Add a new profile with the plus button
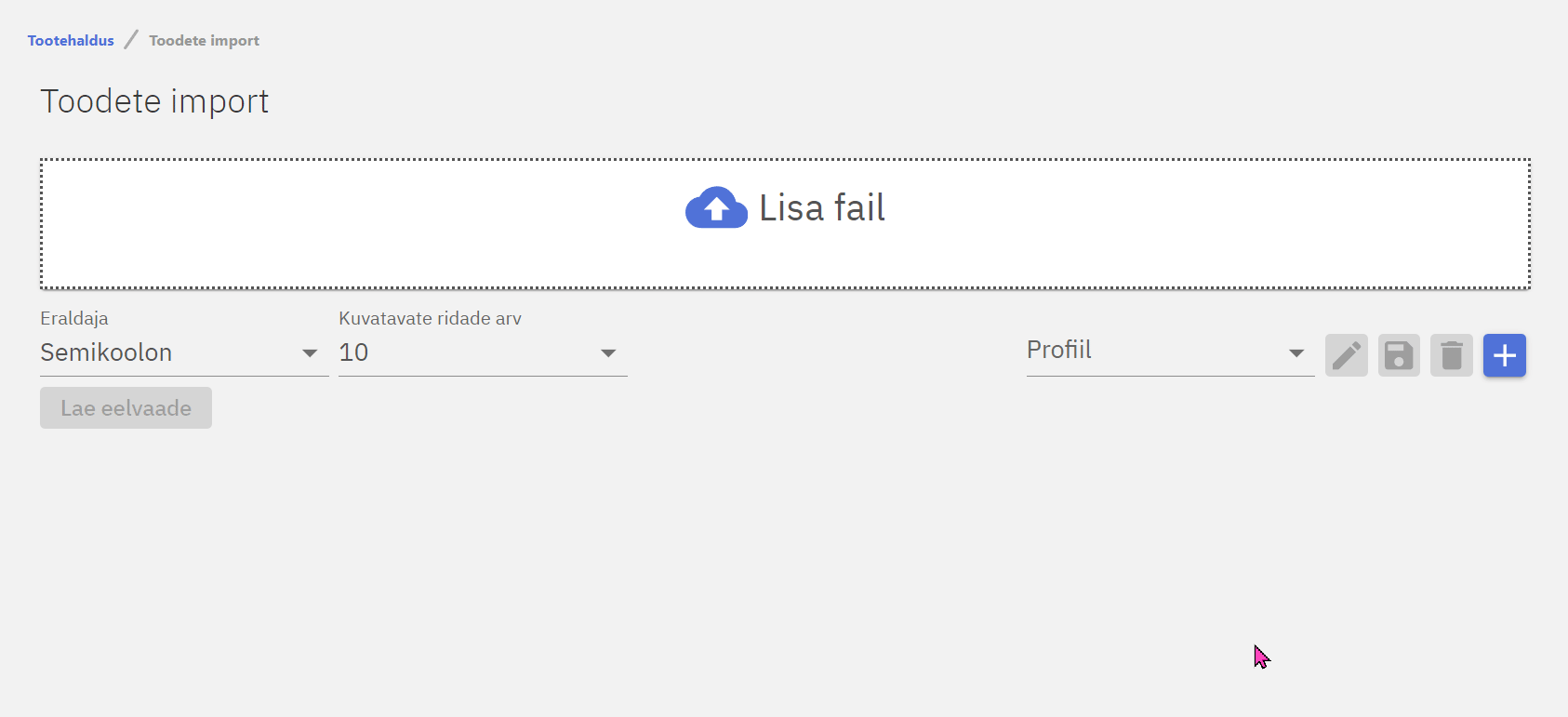Image resolution: width=1568 pixels, height=717 pixels. pos(1504,355)
